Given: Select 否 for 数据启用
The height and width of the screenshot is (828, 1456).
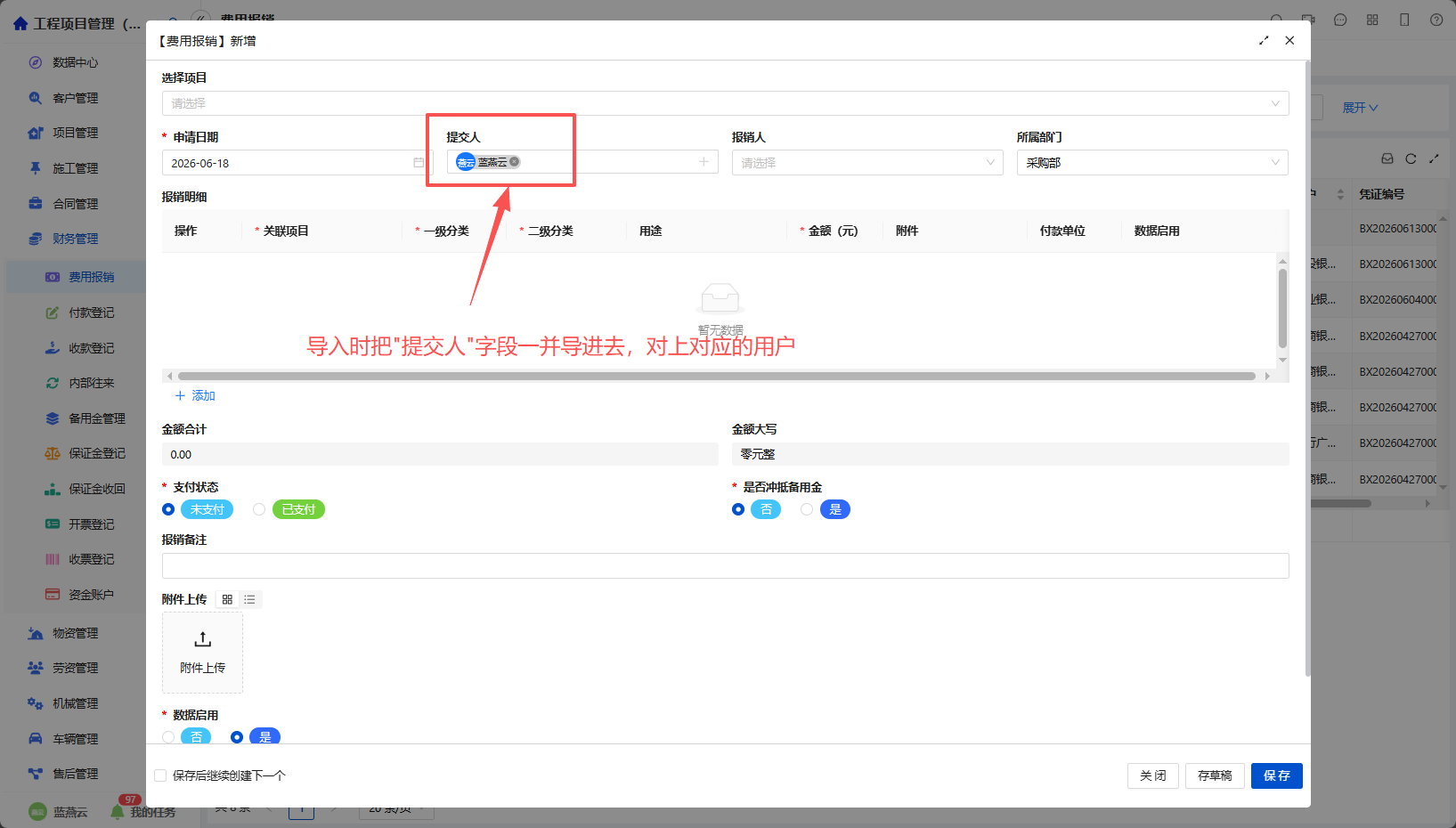Looking at the screenshot, I should (168, 737).
